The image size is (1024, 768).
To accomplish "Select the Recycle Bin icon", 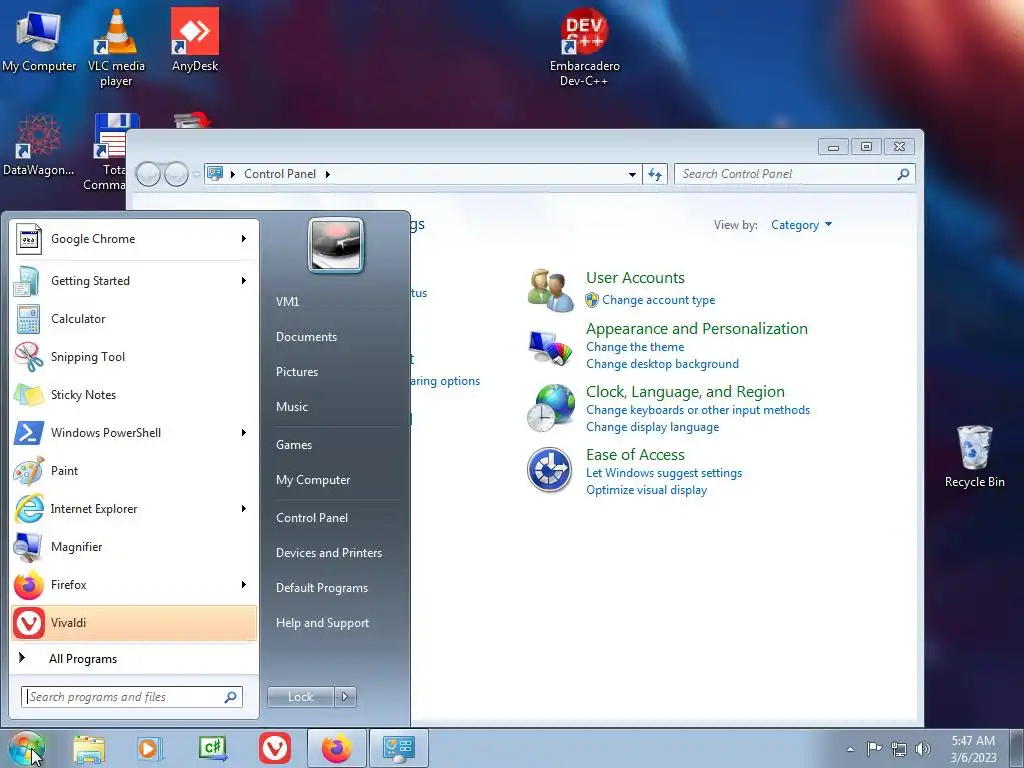I will (974, 456).
